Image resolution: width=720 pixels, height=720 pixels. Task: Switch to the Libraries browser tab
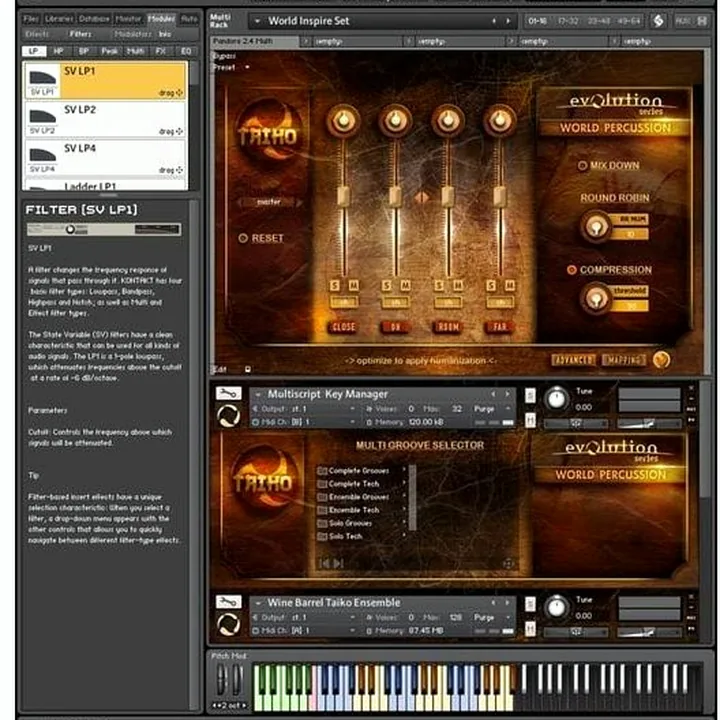click(x=59, y=19)
